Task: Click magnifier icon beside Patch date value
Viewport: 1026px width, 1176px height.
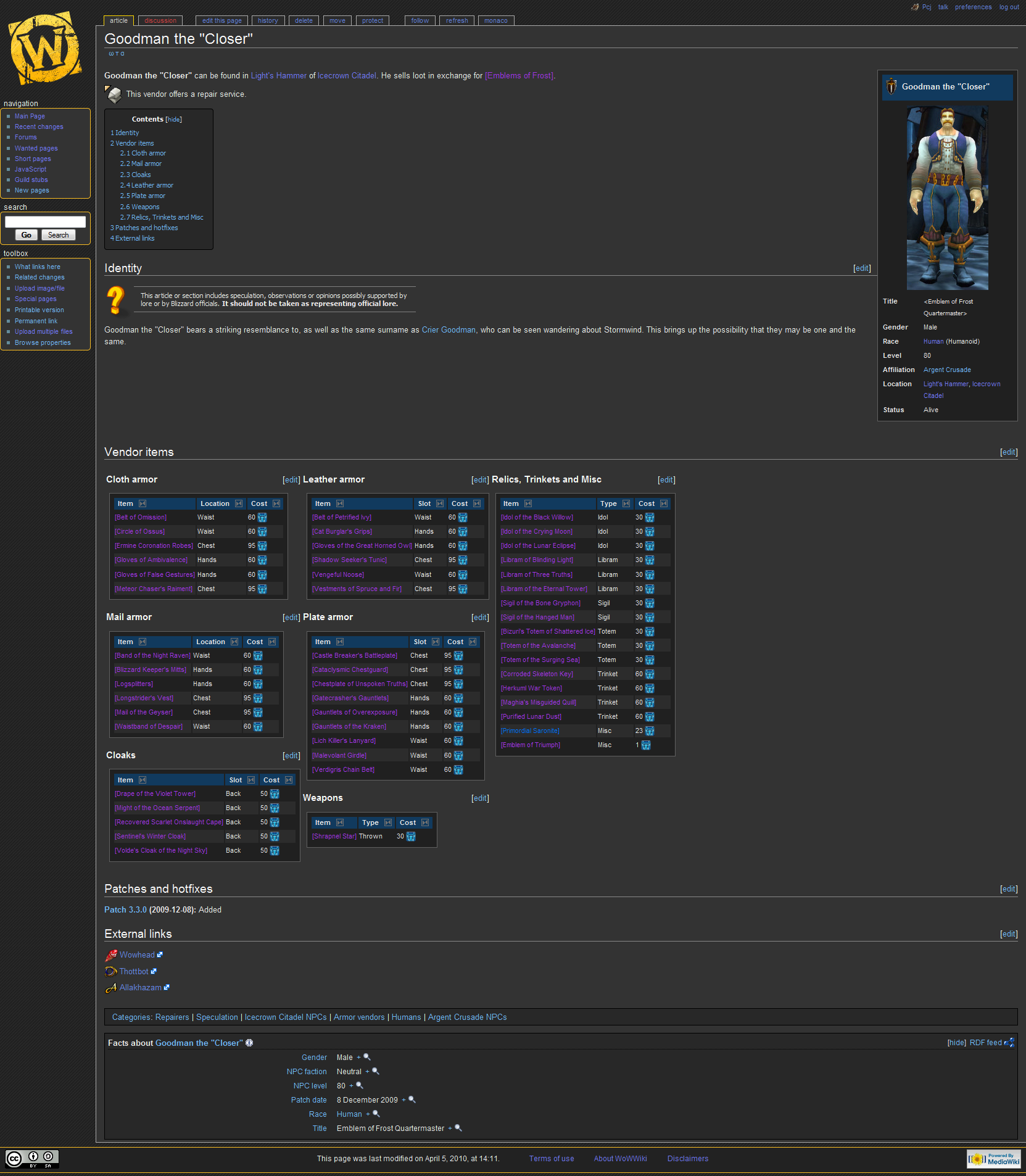Action: click(x=412, y=1099)
